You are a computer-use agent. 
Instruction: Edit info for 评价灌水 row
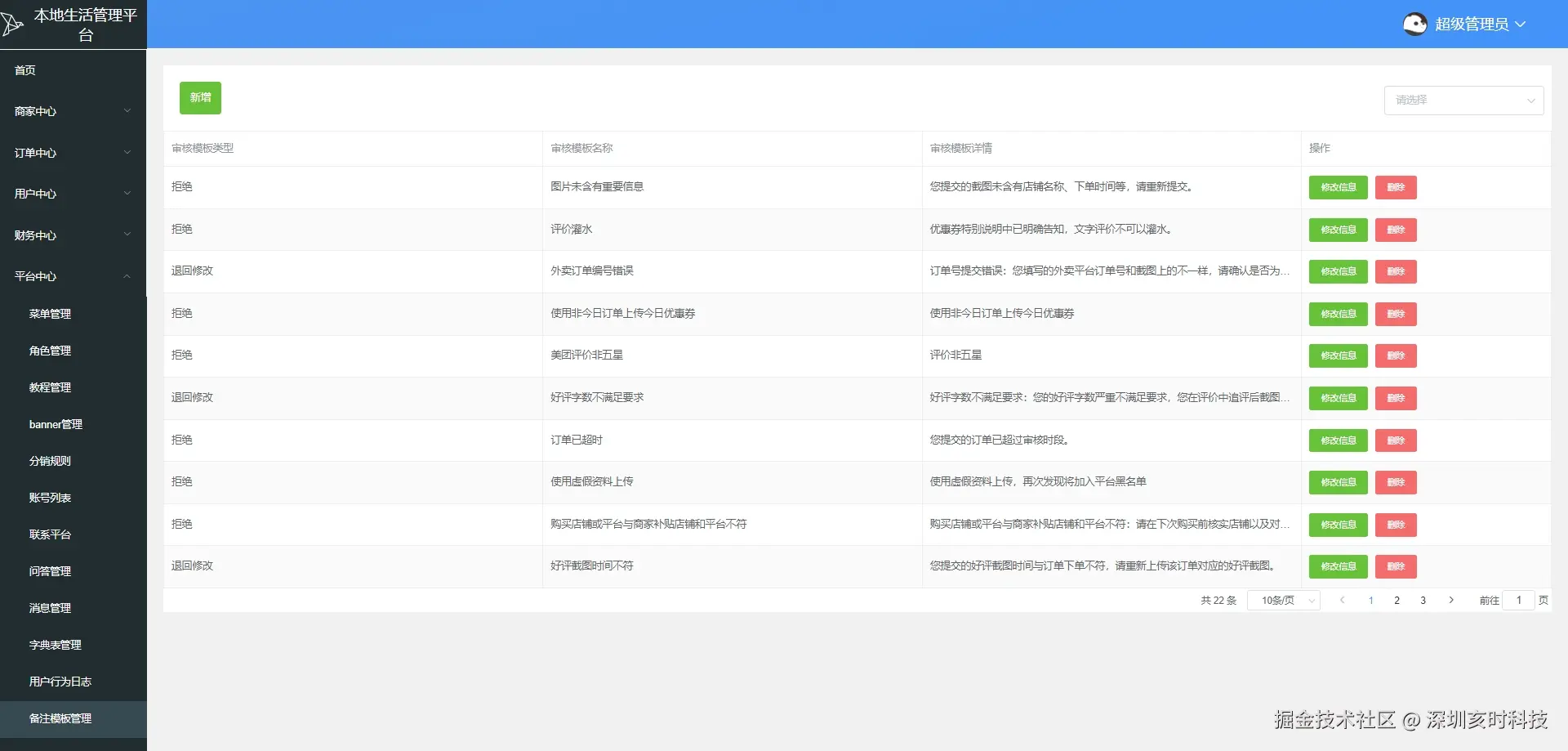pos(1338,230)
